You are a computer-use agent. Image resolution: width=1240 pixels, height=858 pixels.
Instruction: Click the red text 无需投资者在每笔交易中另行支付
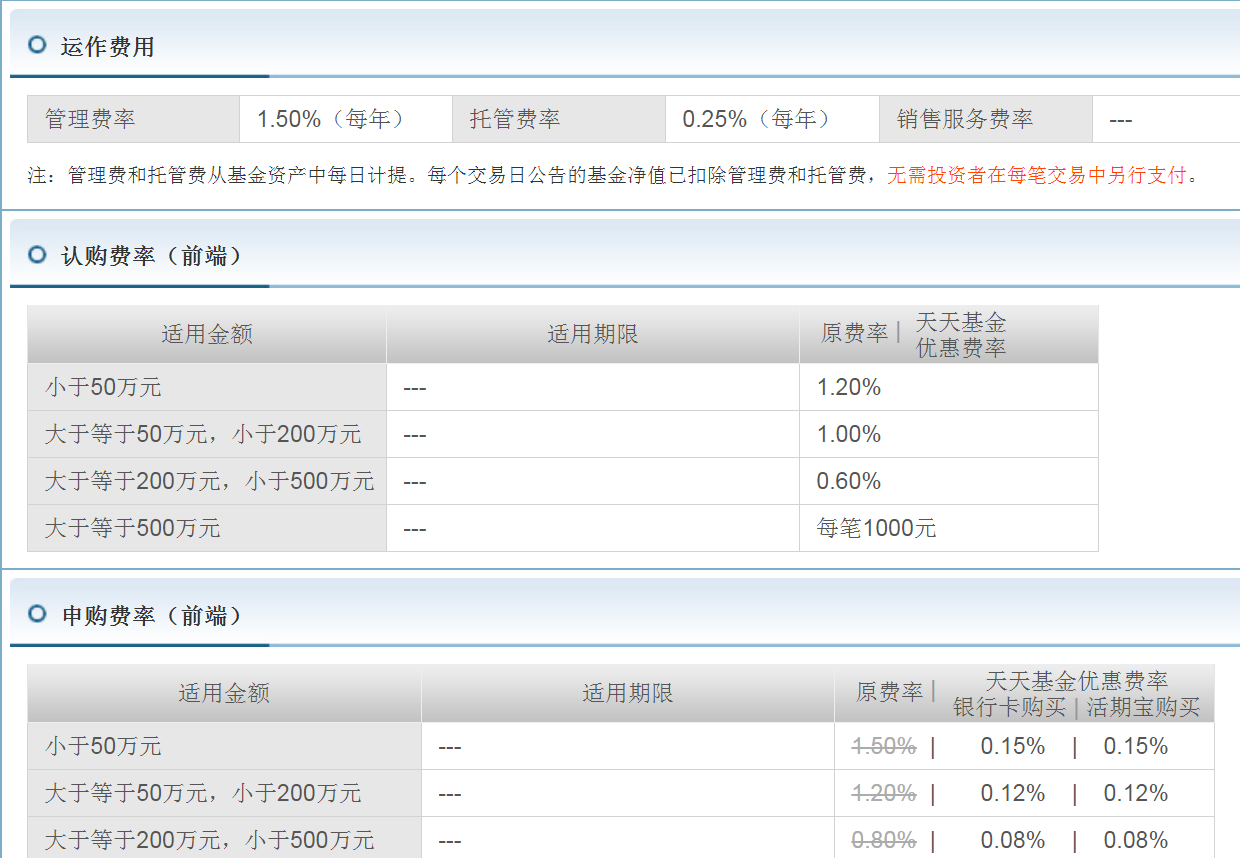click(1036, 176)
